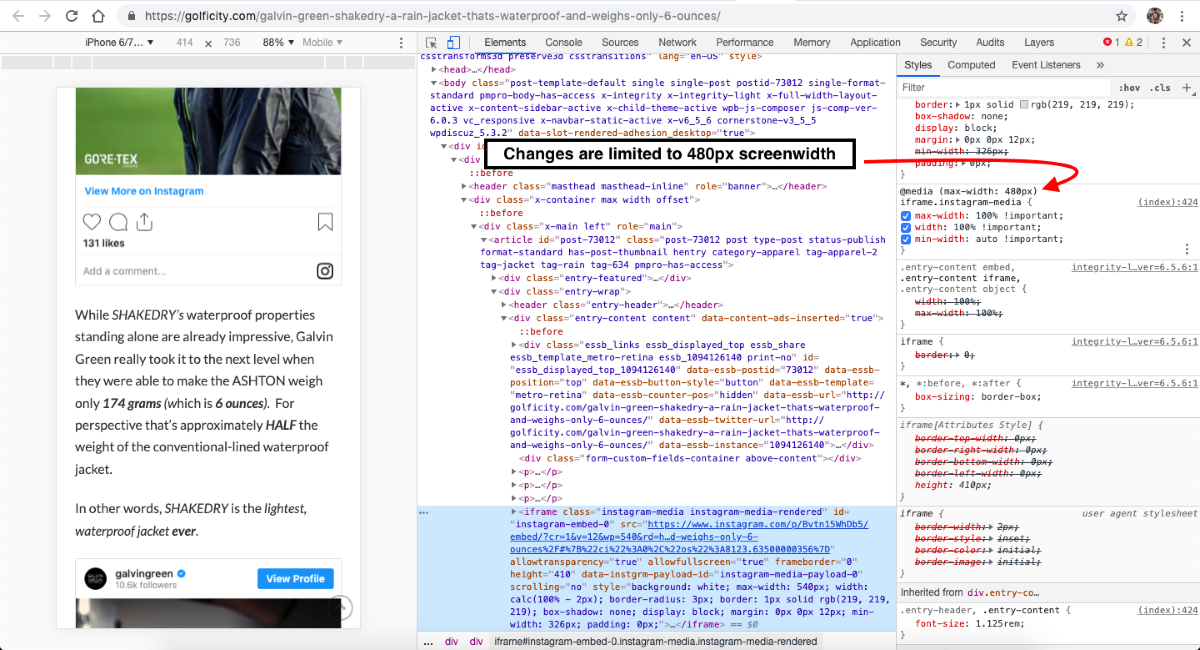The height and width of the screenshot is (650, 1200).
Task: Click the Add a comment field
Action: (x=124, y=271)
